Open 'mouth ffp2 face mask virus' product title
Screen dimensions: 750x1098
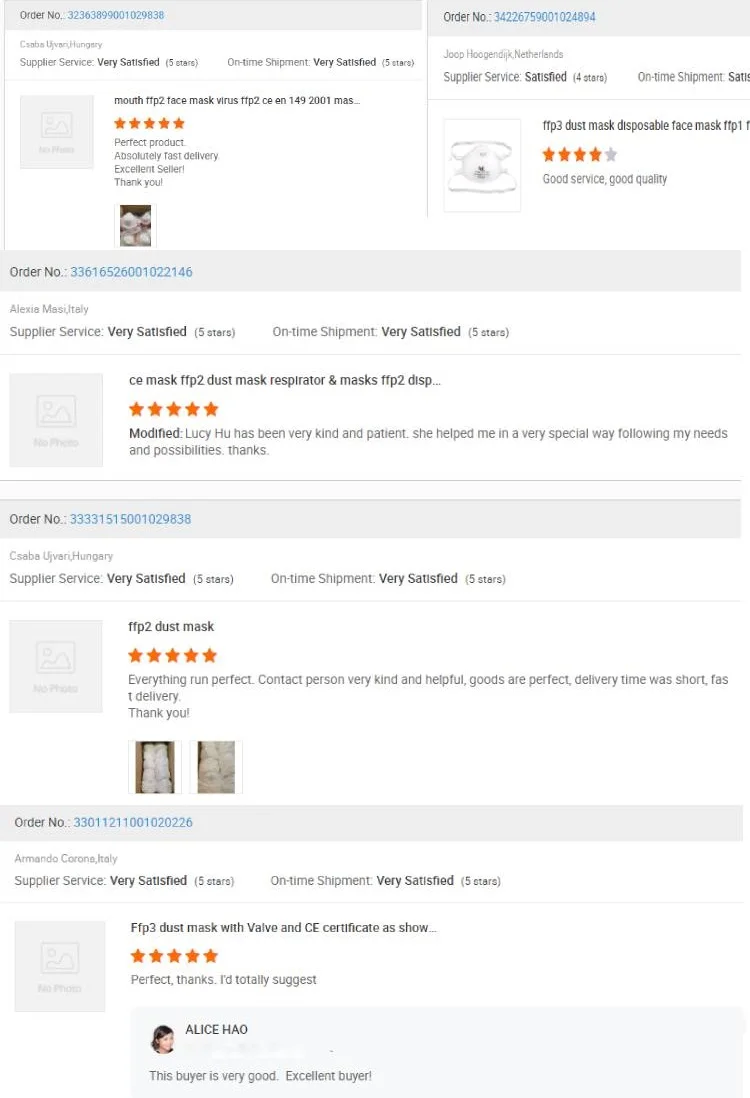click(237, 100)
